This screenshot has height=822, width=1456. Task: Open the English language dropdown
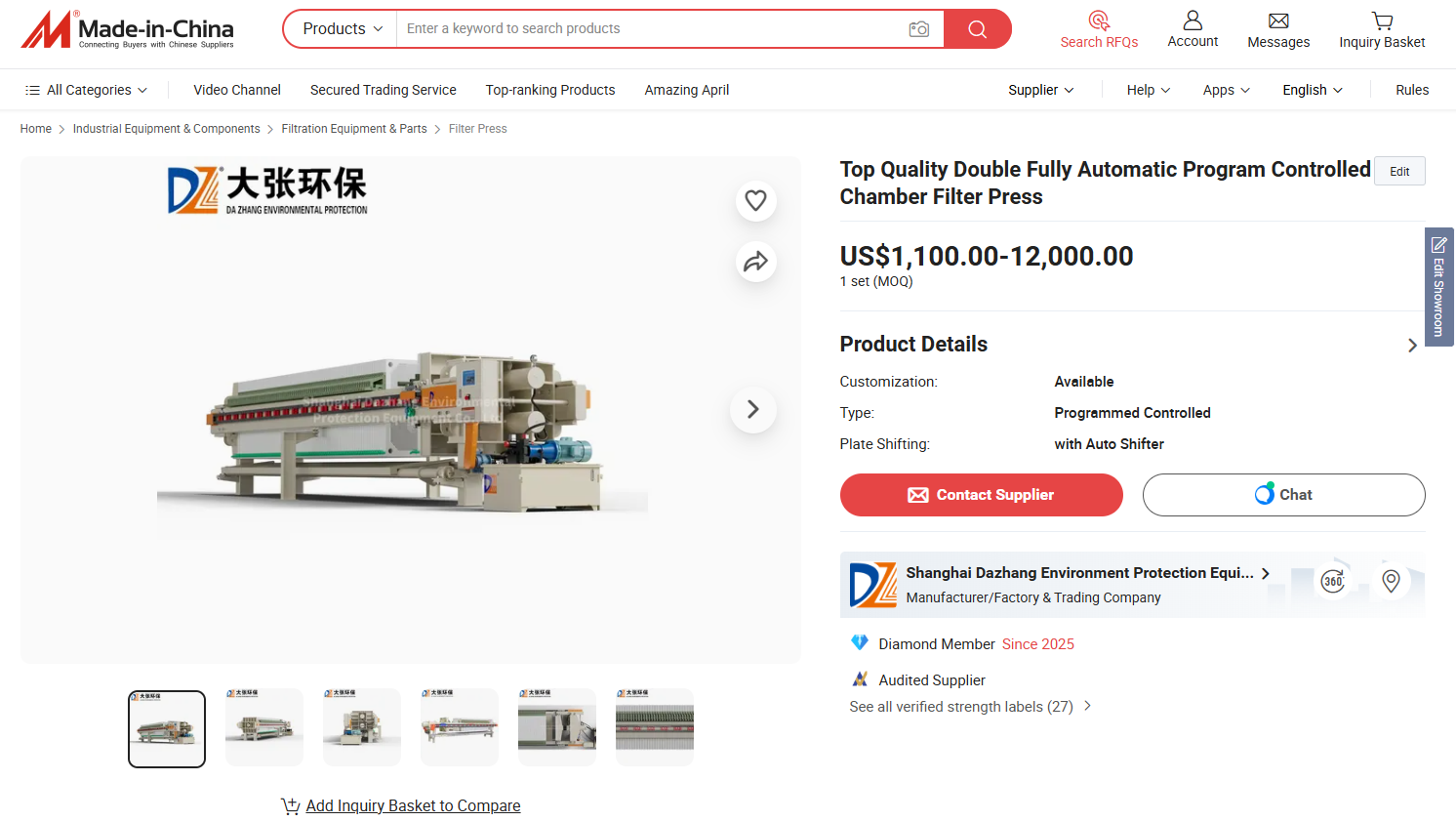click(x=1313, y=90)
